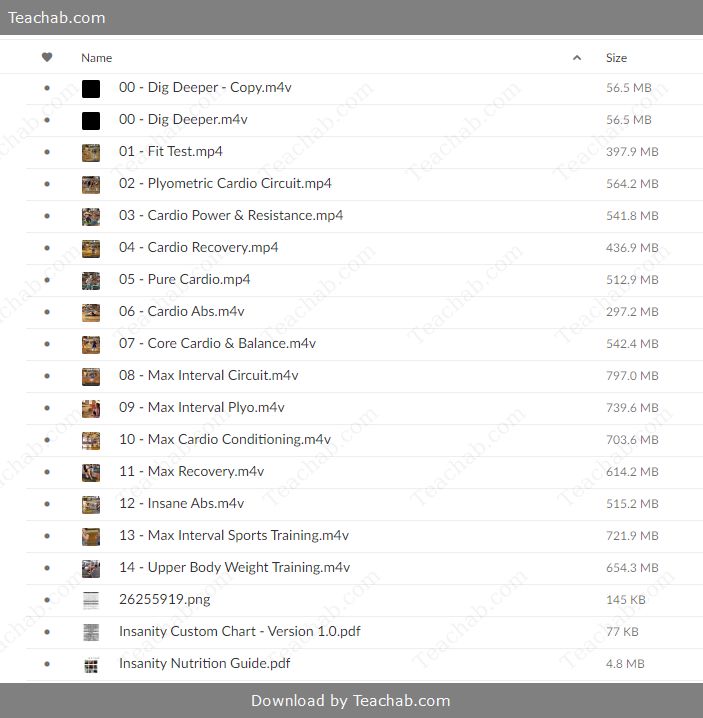Click thumbnail of 06 - Cardio Abs.m4v

tap(91, 313)
